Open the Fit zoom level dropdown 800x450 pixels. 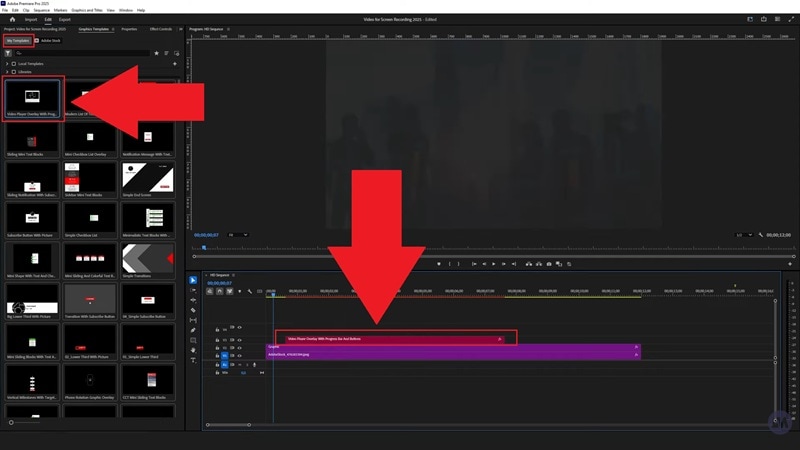[x=238, y=235]
